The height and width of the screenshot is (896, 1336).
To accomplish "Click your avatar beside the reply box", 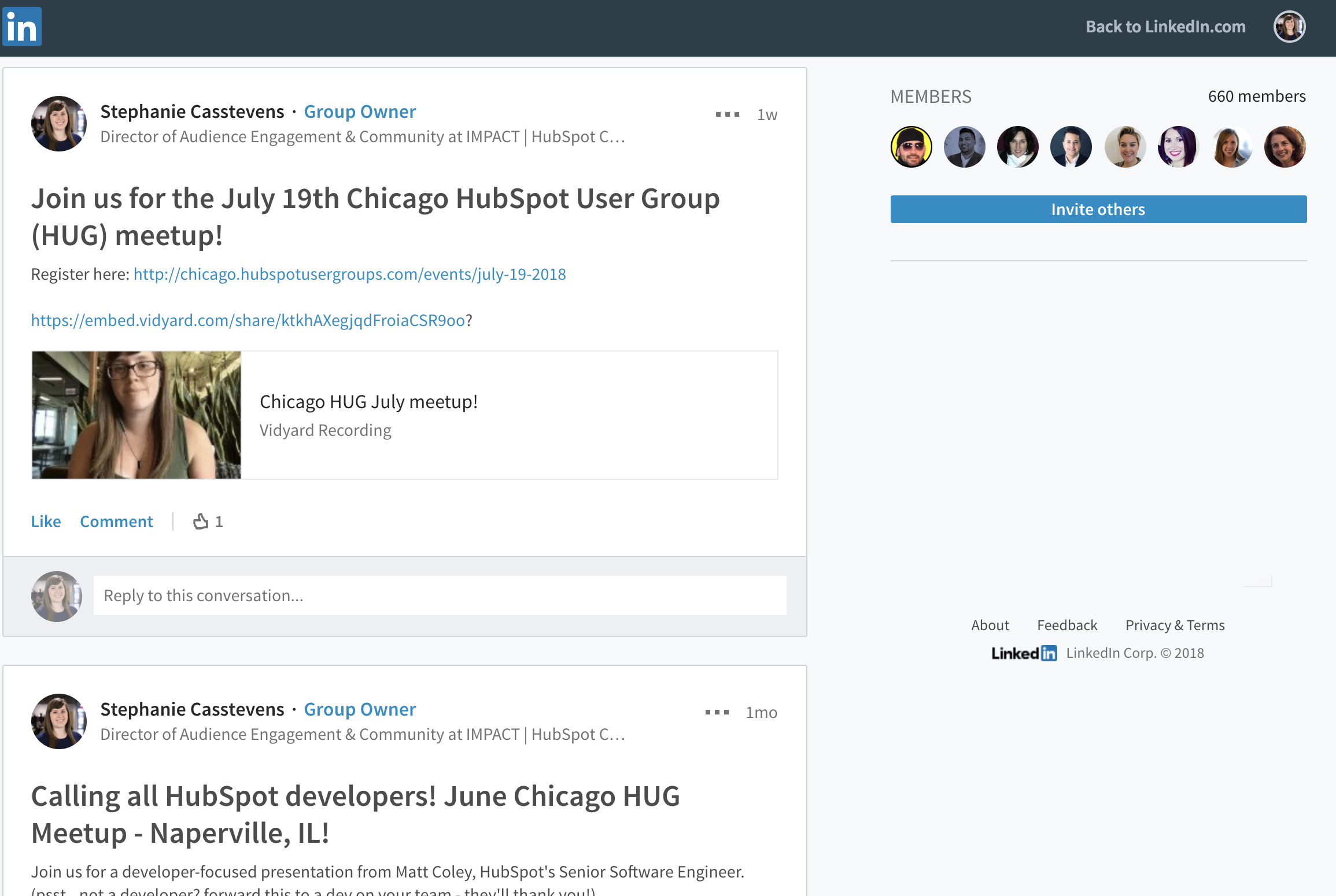I will click(x=56, y=597).
